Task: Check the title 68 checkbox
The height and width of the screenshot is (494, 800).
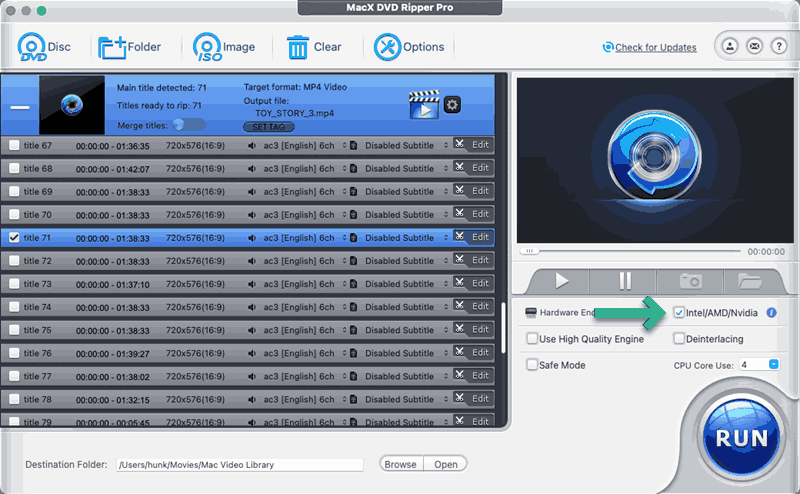Action: [14, 168]
